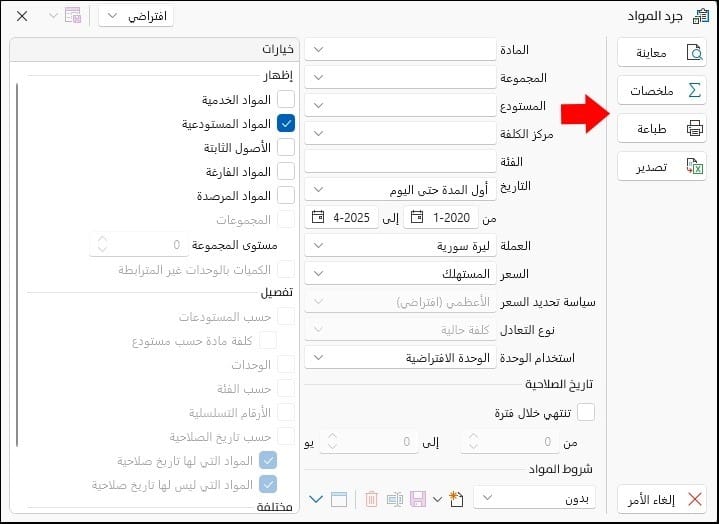This screenshot has height=524, width=719.
Task: Tick the المواد الفارغة checkbox
Action: point(286,171)
